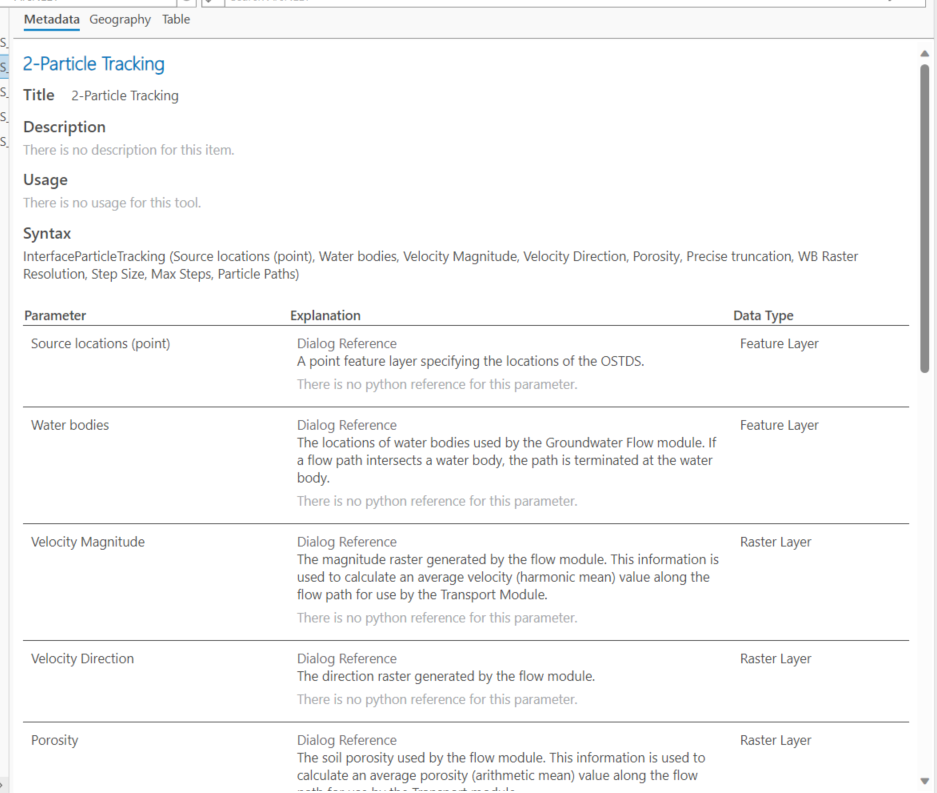Viewport: 937px width, 793px height.
Task: Open the Table tab
Action: tap(176, 19)
